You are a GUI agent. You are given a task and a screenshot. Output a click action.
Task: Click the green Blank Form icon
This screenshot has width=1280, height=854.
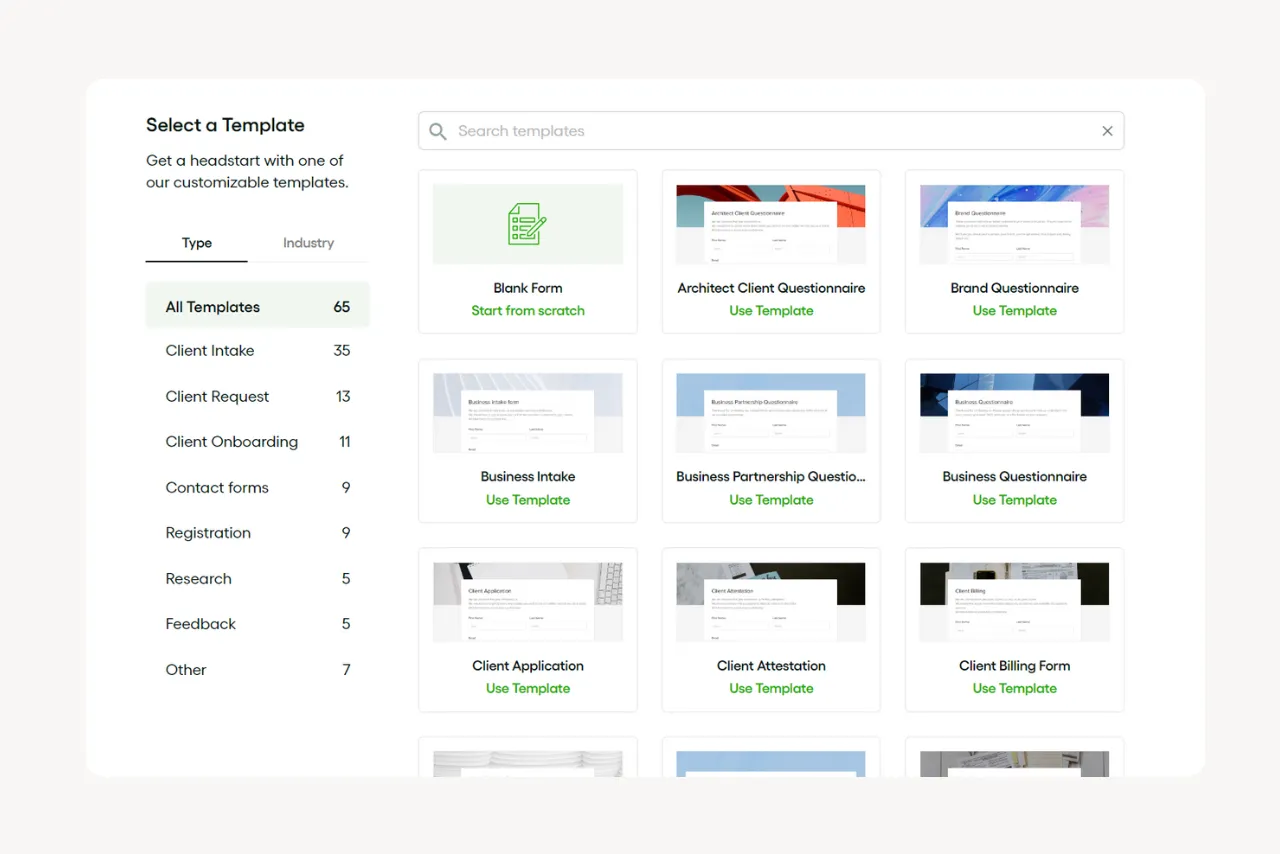click(x=527, y=223)
